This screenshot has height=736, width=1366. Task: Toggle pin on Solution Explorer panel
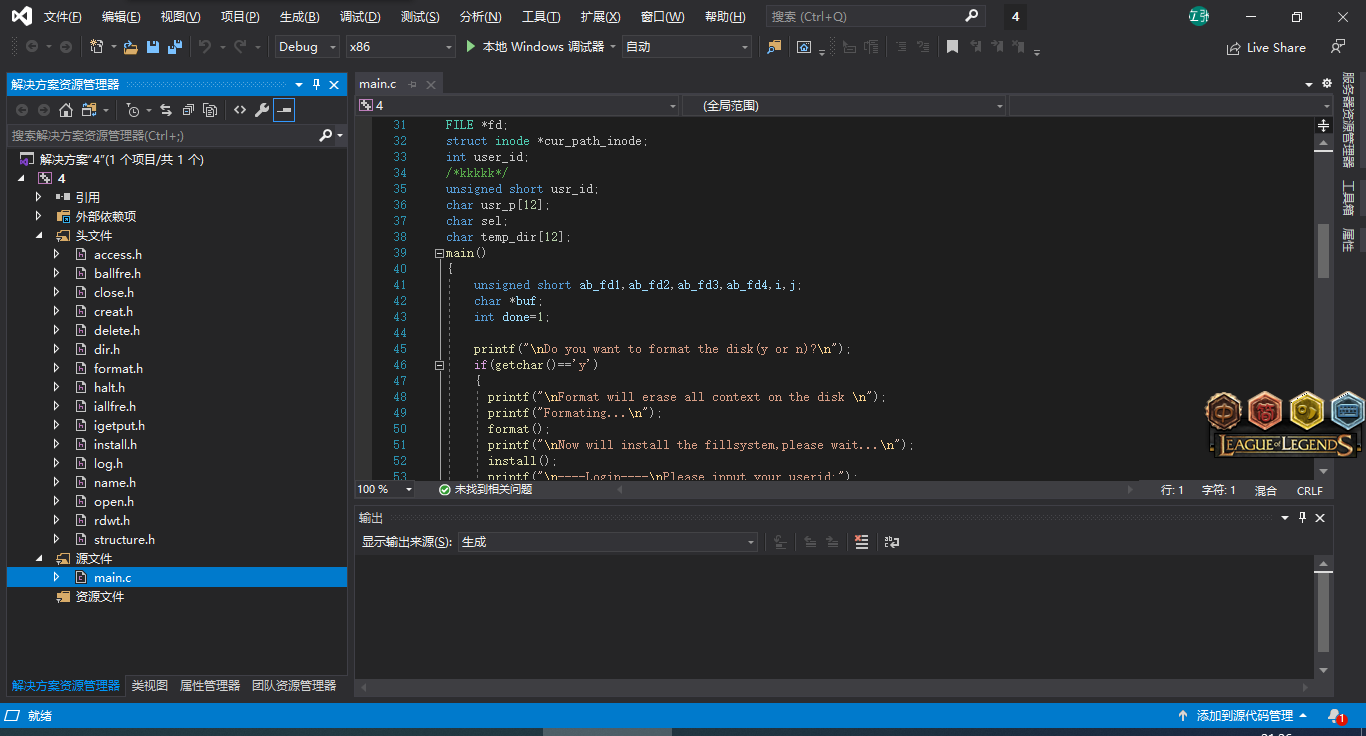click(x=317, y=85)
